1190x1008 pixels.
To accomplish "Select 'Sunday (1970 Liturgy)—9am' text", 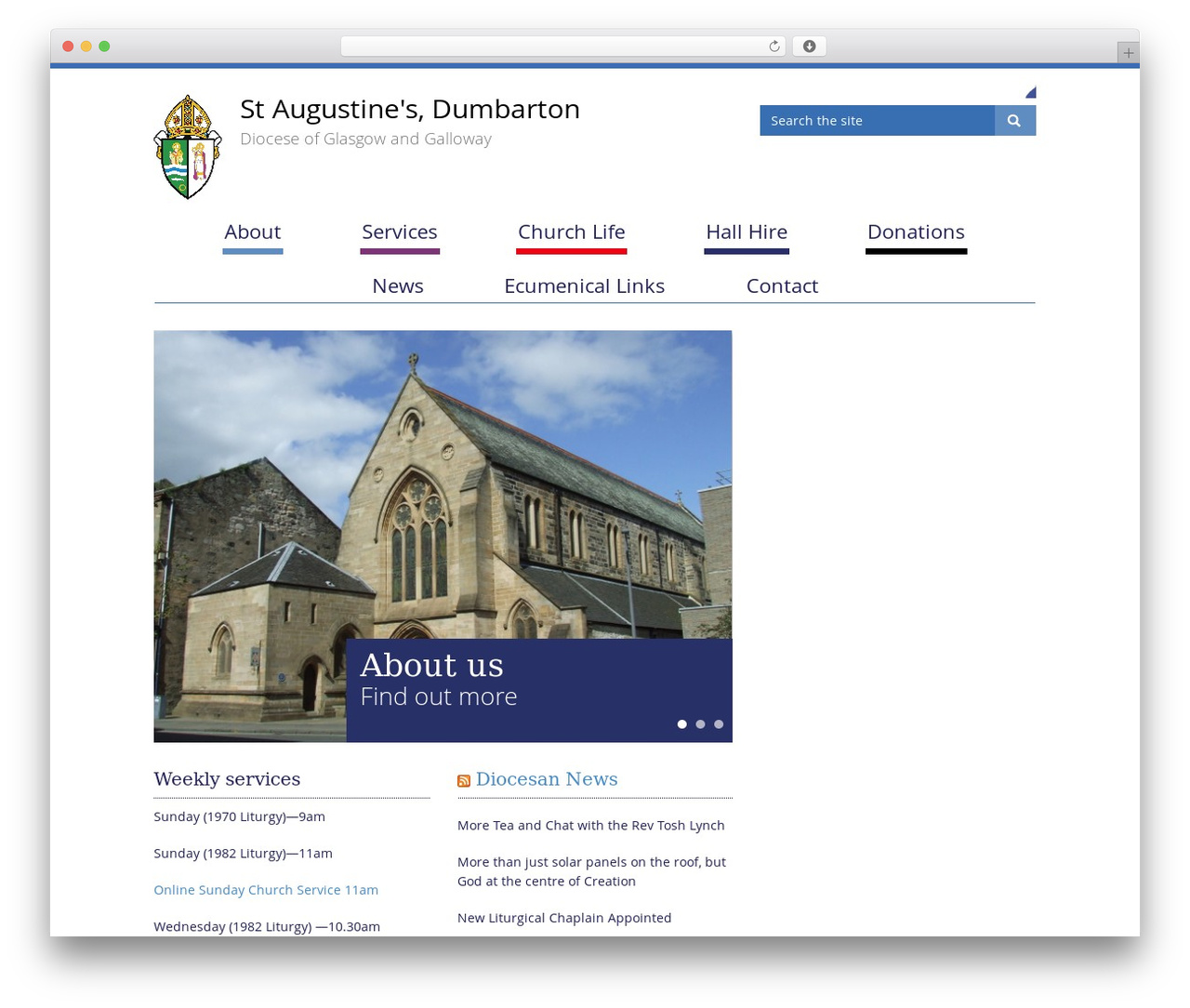I will click(240, 816).
